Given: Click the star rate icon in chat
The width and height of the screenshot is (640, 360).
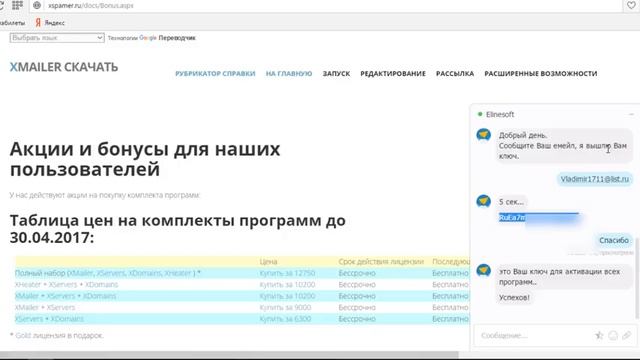Looking at the screenshot, I should click(599, 336).
